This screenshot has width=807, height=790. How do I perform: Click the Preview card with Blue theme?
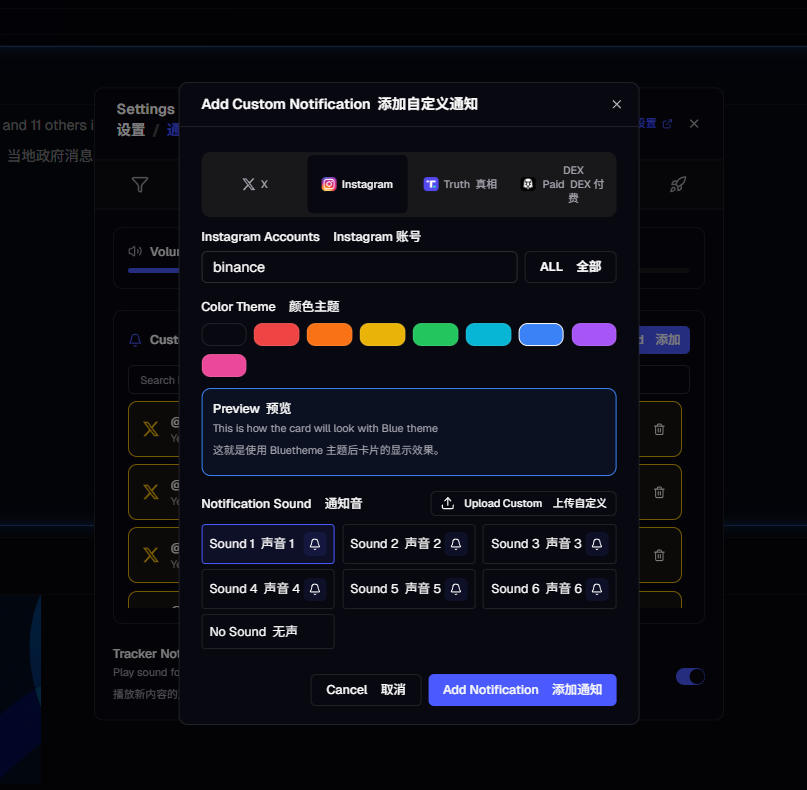coord(409,432)
